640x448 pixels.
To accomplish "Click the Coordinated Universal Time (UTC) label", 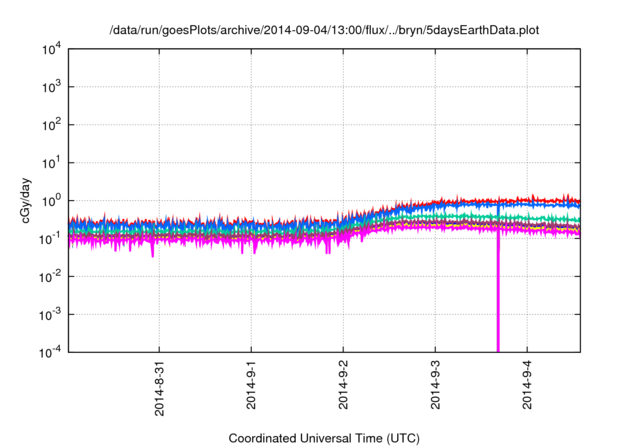I will pos(324,438).
